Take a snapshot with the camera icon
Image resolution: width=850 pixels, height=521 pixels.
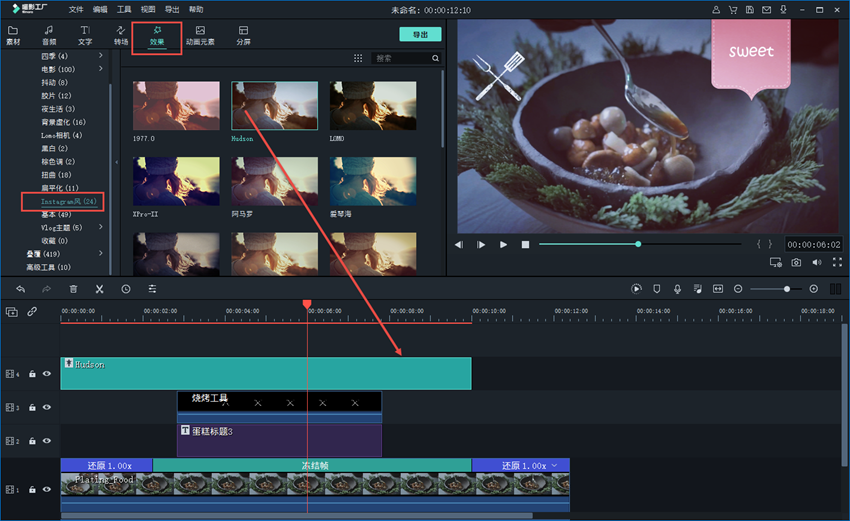796,263
